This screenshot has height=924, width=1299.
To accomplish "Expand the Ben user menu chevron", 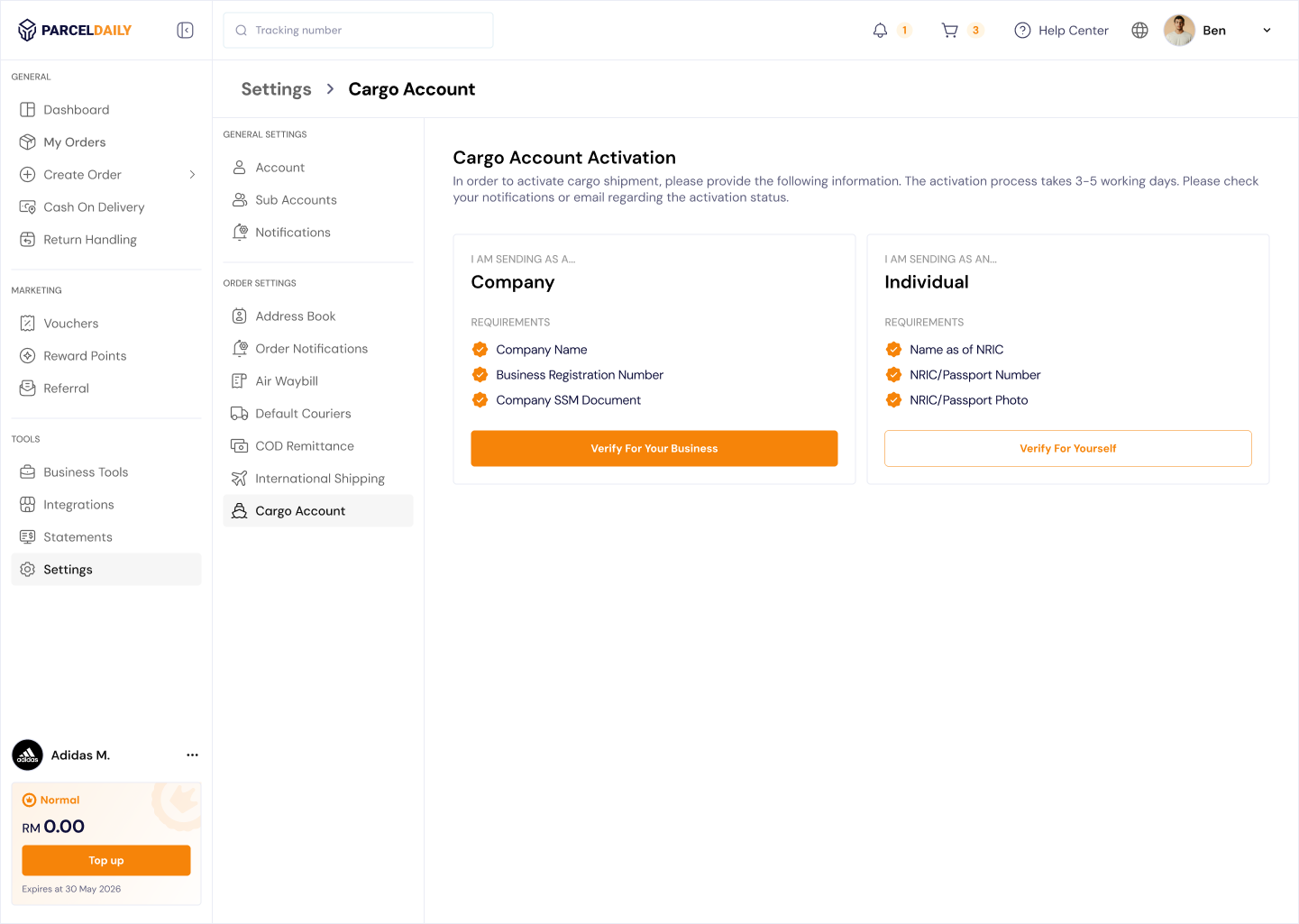I will pyautogui.click(x=1267, y=31).
